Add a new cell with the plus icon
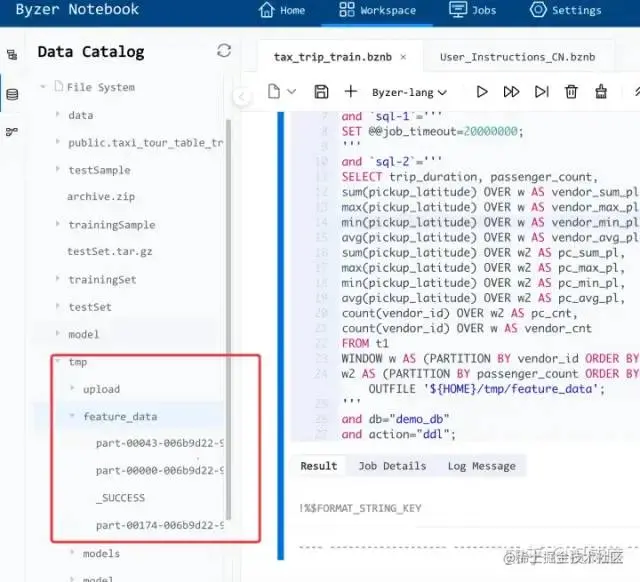Screen dimensions: 640x582 click(351, 92)
